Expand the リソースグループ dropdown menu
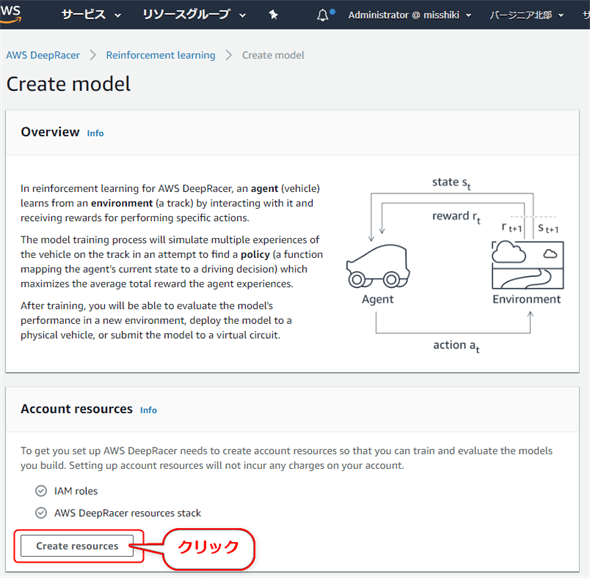This screenshot has width=590, height=578. (x=194, y=15)
